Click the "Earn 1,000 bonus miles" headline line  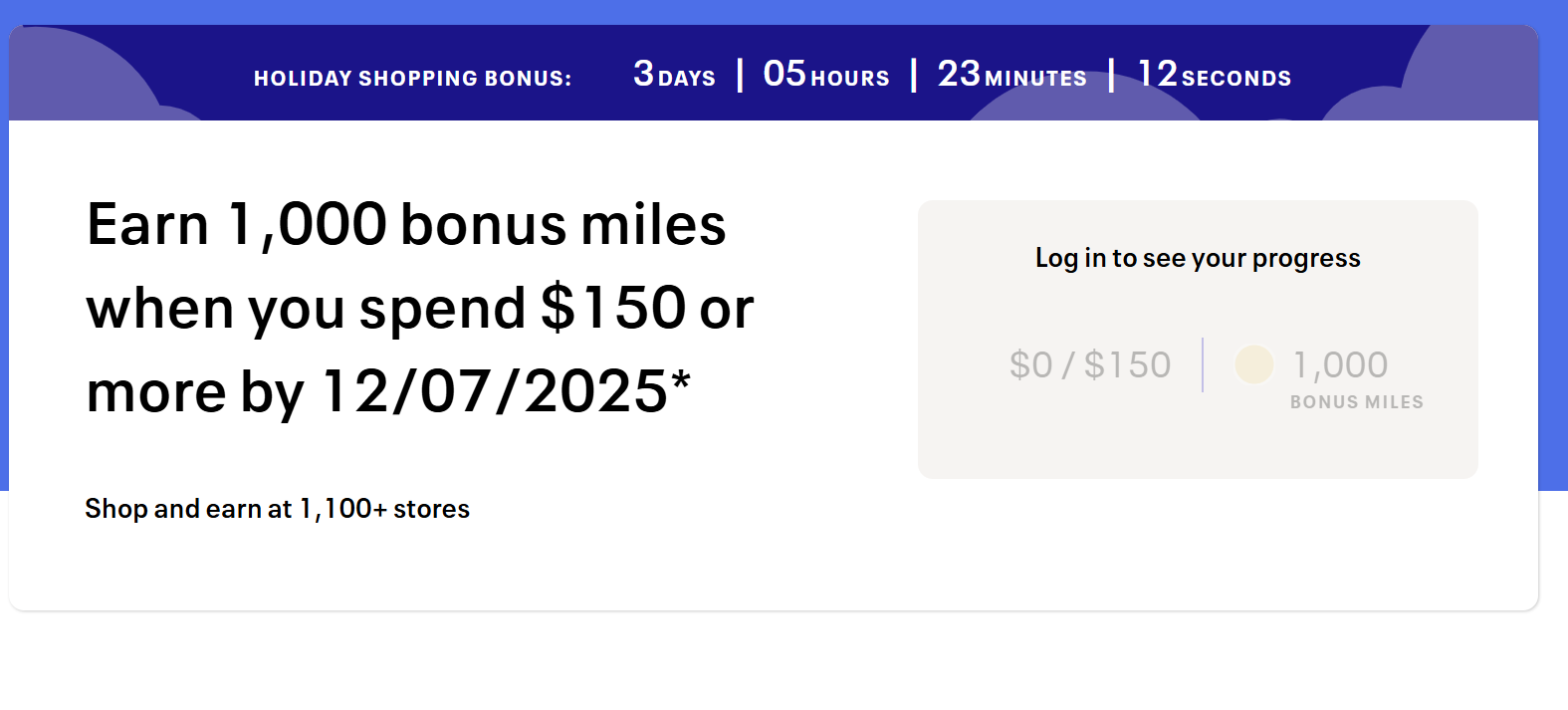pyautogui.click(x=406, y=224)
